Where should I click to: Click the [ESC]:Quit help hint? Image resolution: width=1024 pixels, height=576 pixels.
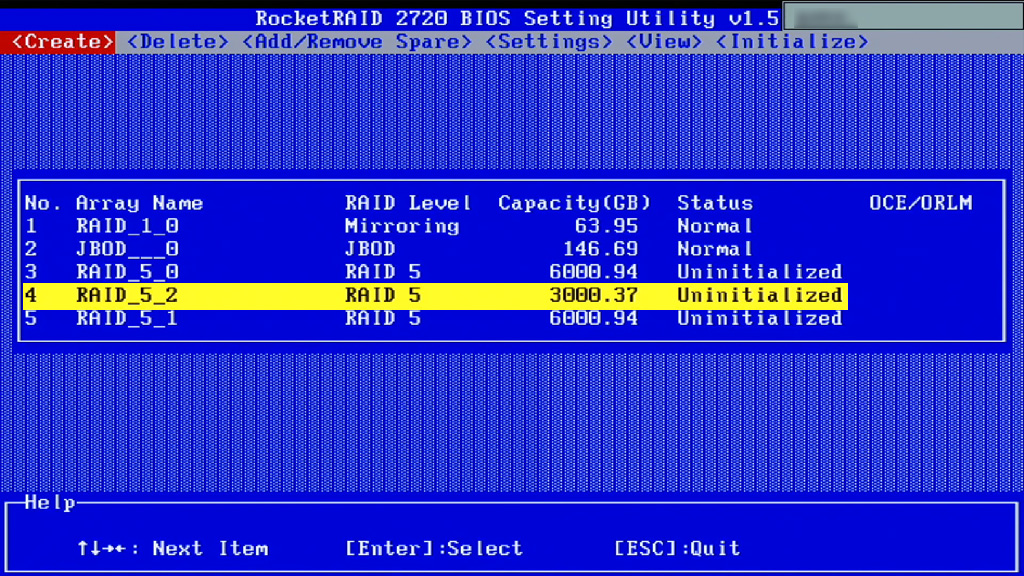(677, 549)
